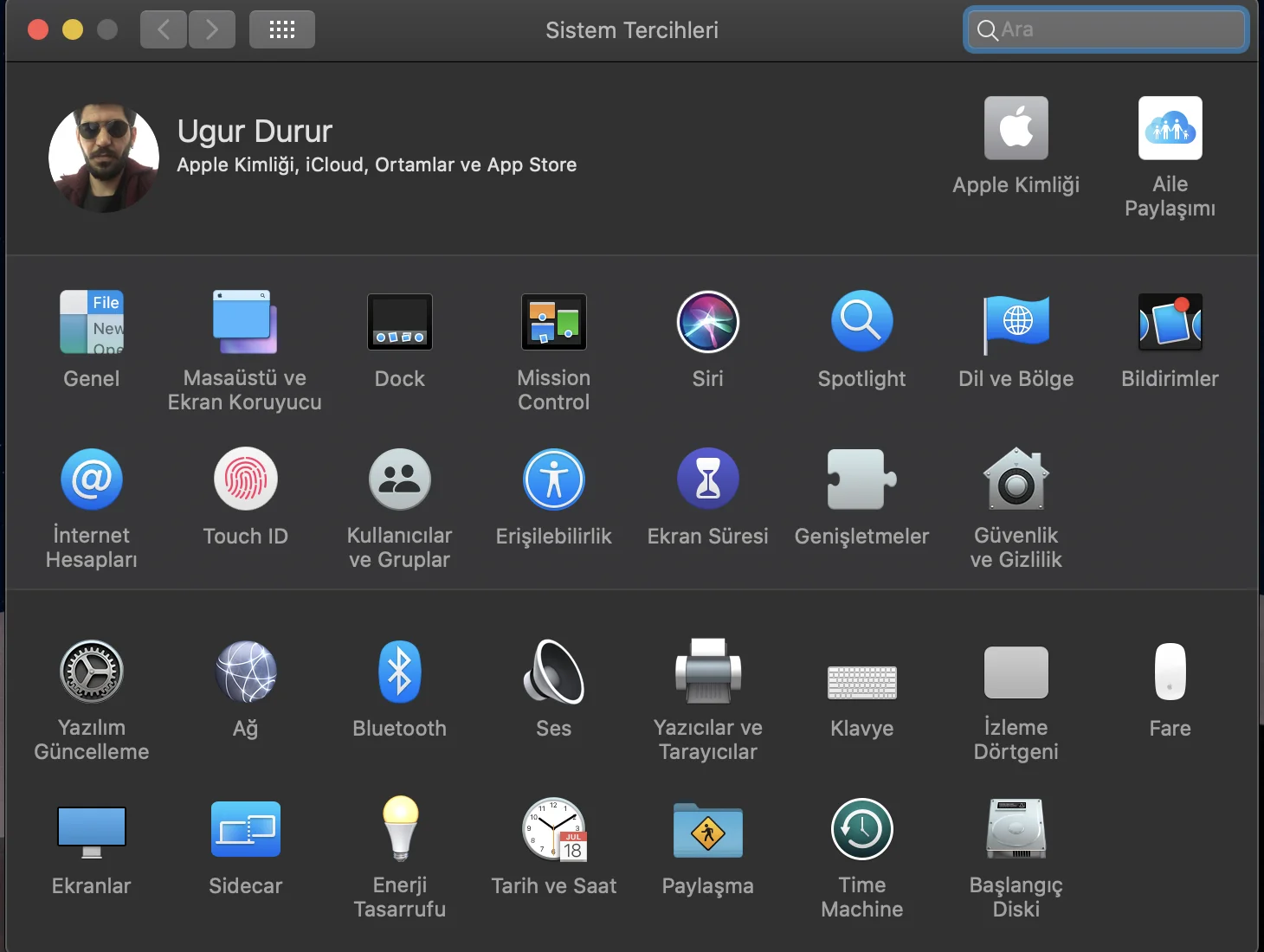
Task: Click the Apple Kimliği icon
Action: 1016,129
